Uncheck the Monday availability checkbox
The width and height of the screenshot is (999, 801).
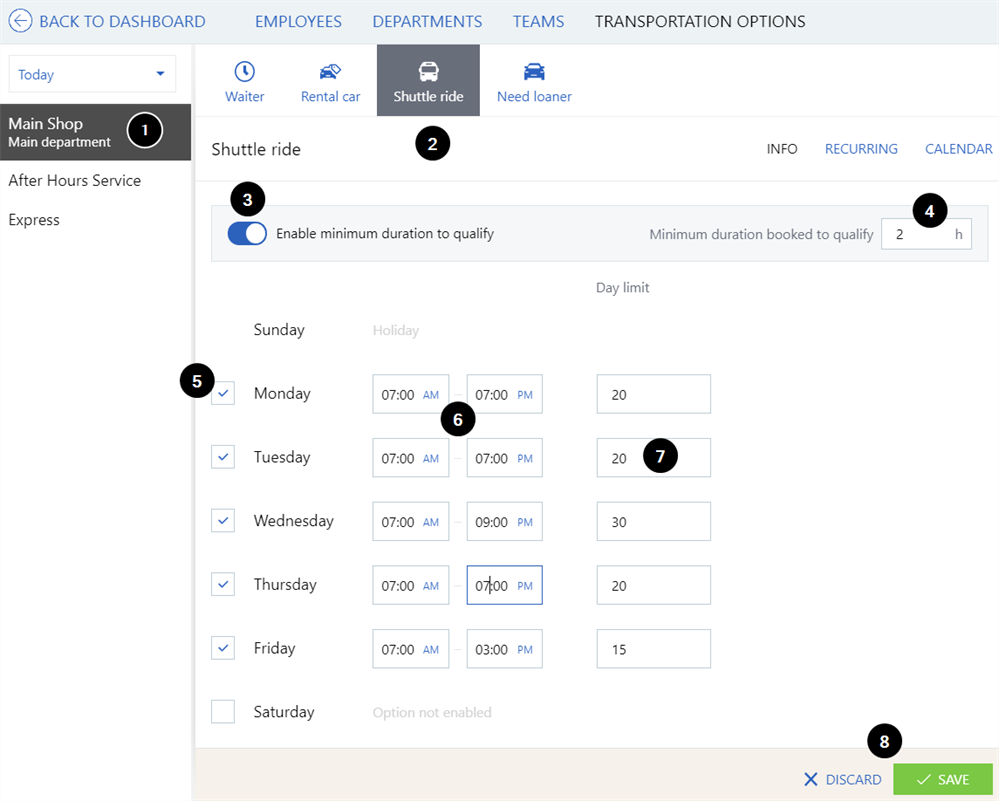pyautogui.click(x=222, y=393)
